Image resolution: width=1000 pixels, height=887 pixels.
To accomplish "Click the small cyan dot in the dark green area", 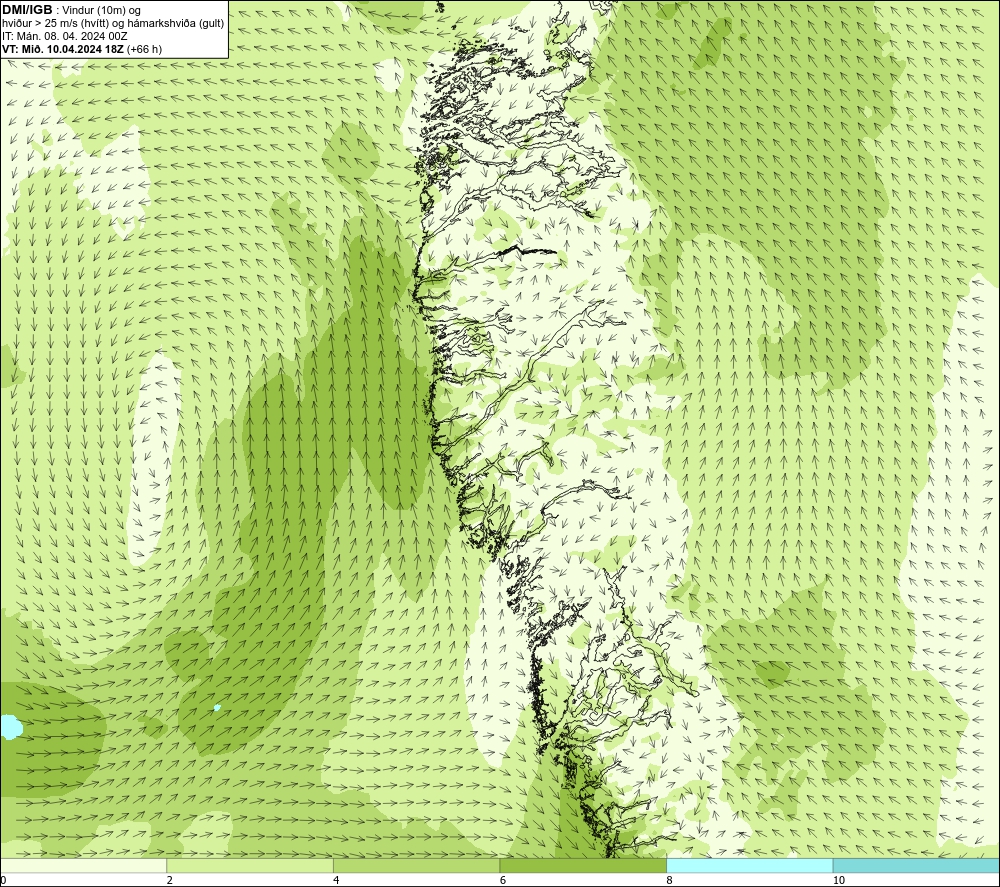I will pyautogui.click(x=217, y=708).
